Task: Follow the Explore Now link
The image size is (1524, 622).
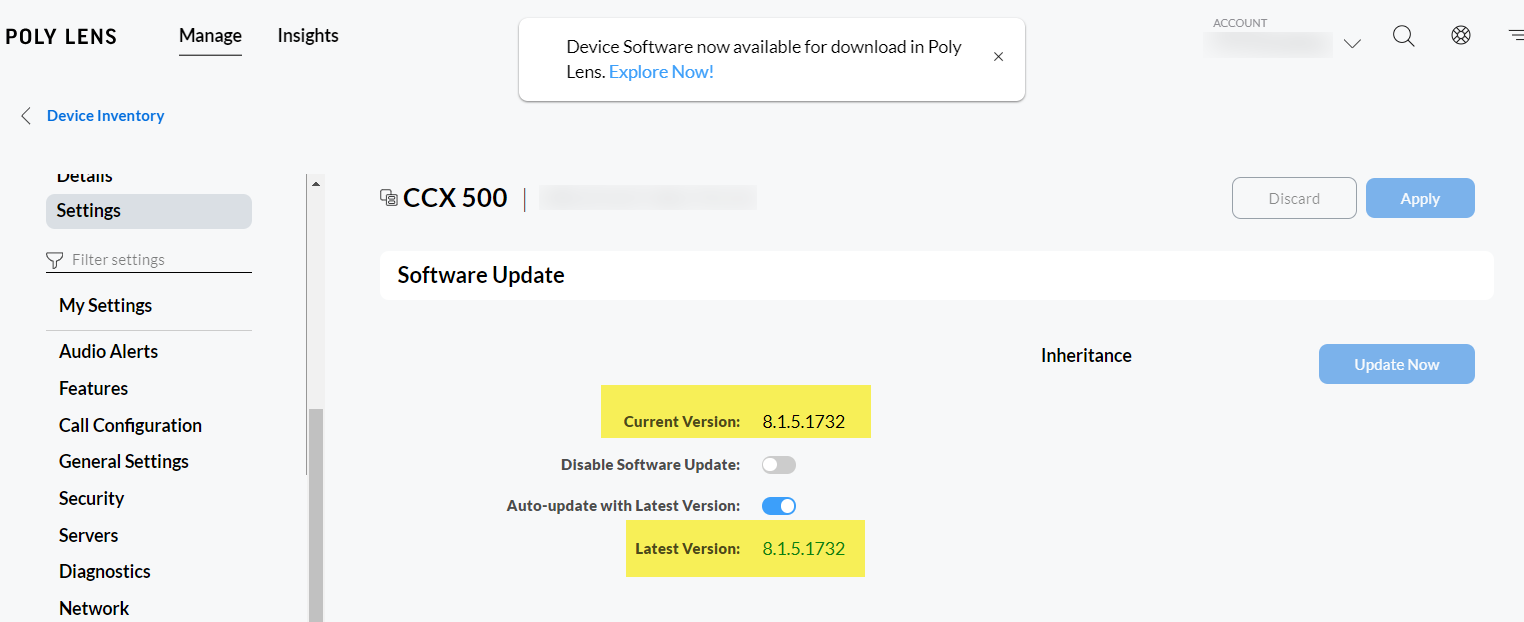Action: pos(661,71)
